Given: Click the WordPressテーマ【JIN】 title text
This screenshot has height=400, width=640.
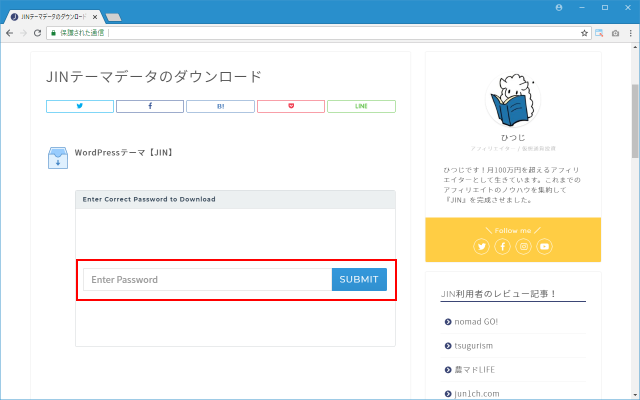Looking at the screenshot, I should pos(125,153).
